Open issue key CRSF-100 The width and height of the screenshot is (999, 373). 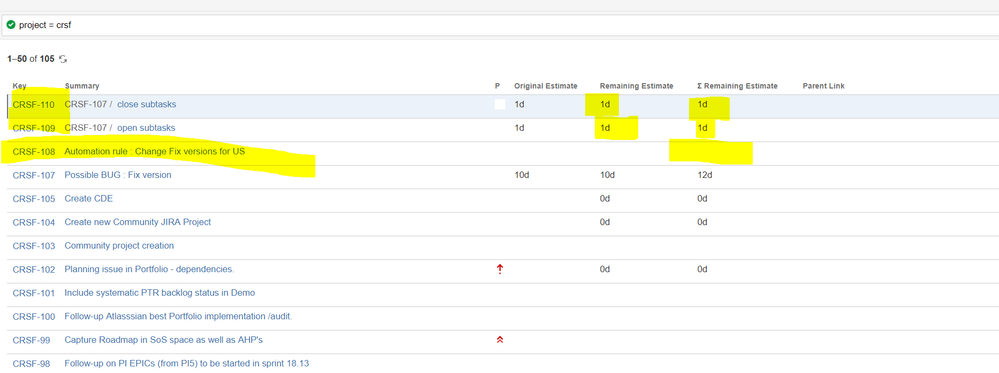coord(33,316)
